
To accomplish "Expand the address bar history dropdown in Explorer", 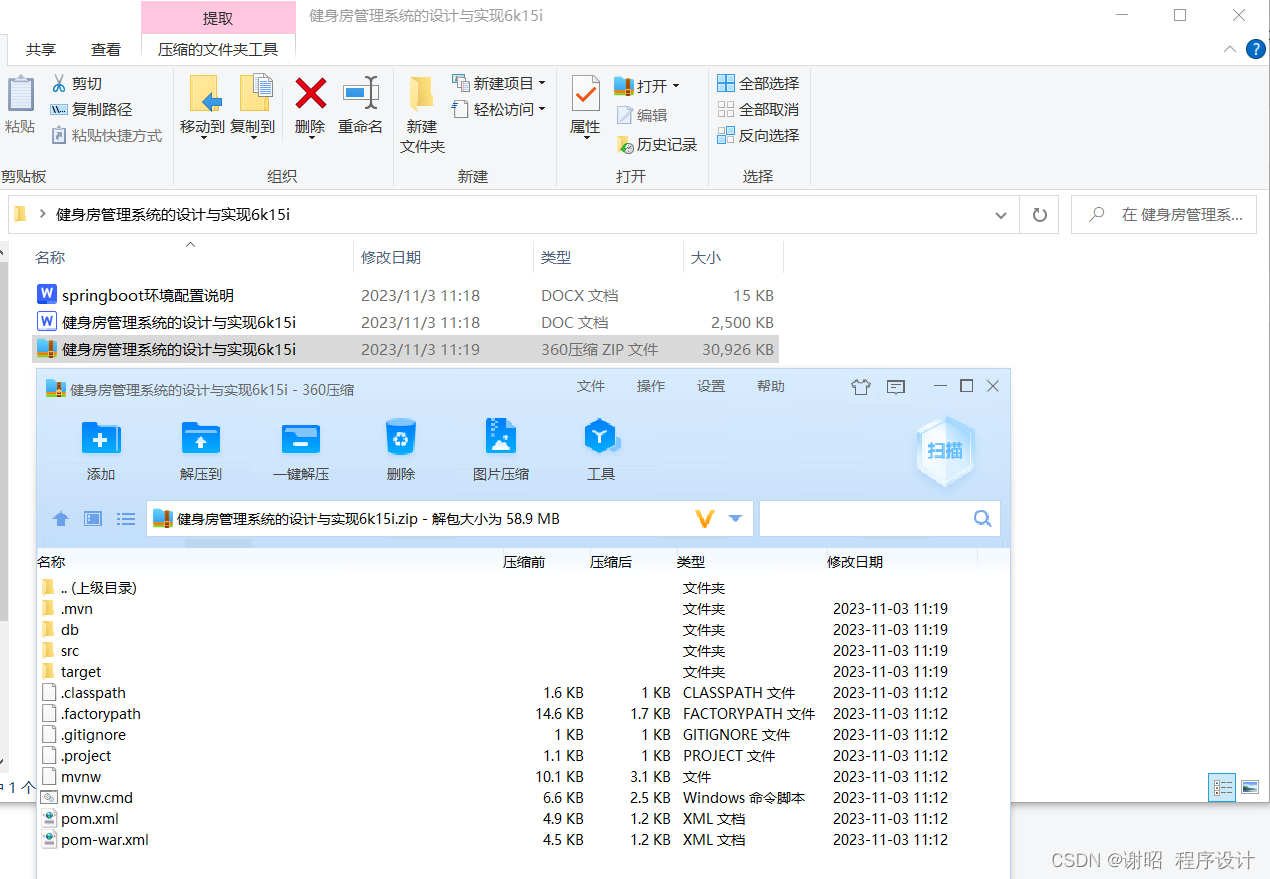I will coord(1000,214).
